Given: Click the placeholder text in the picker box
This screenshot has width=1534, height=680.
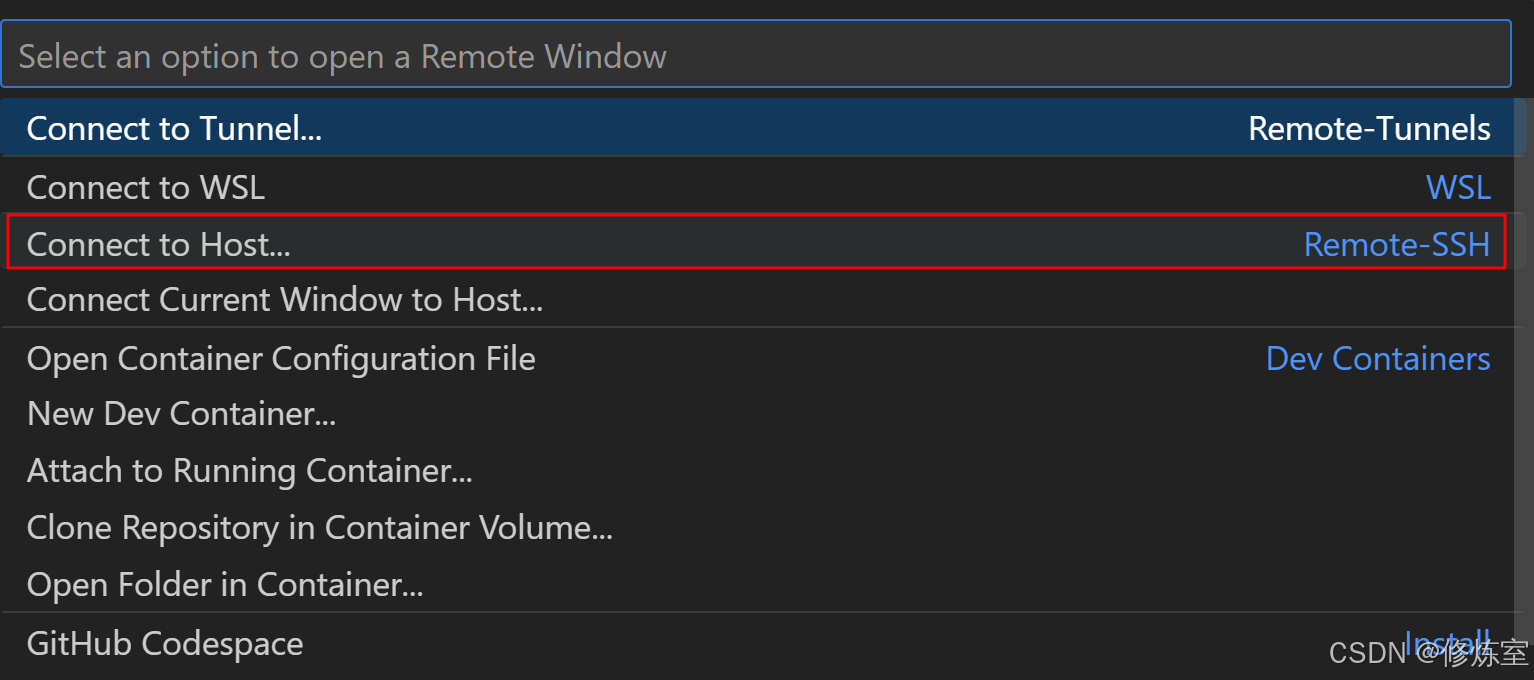Looking at the screenshot, I should point(342,56).
